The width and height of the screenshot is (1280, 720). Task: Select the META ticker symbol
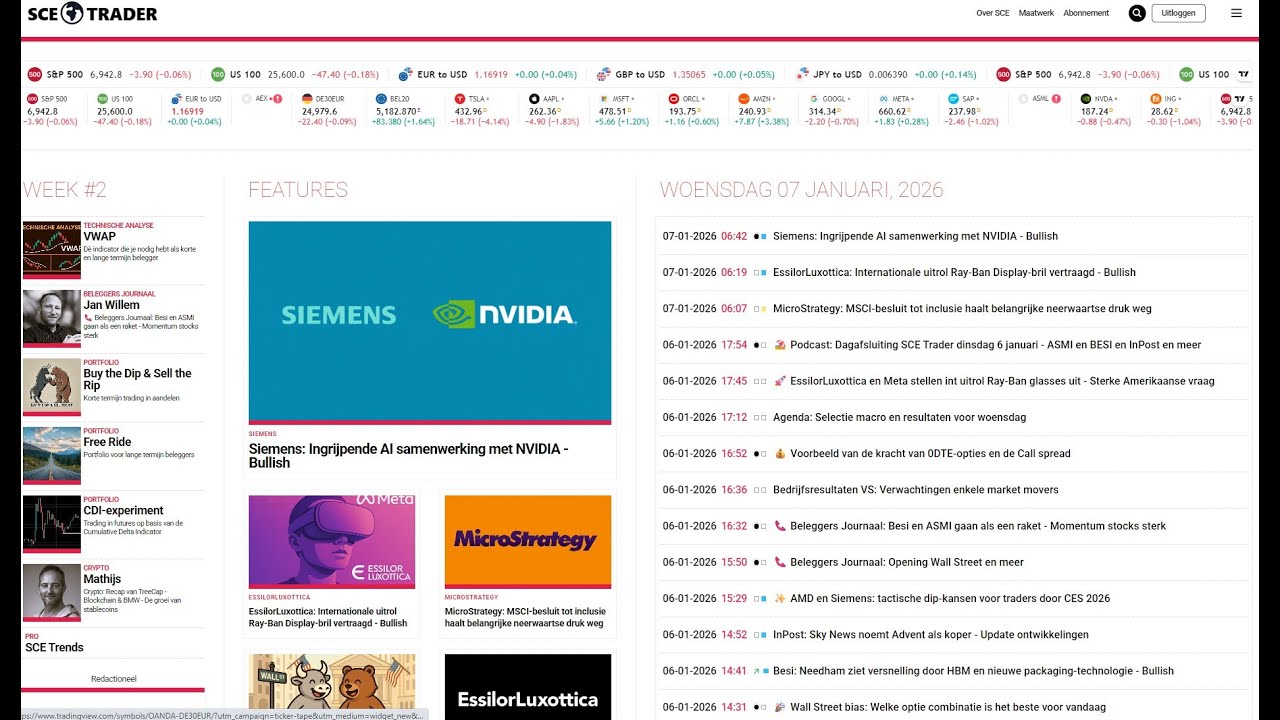click(900, 110)
